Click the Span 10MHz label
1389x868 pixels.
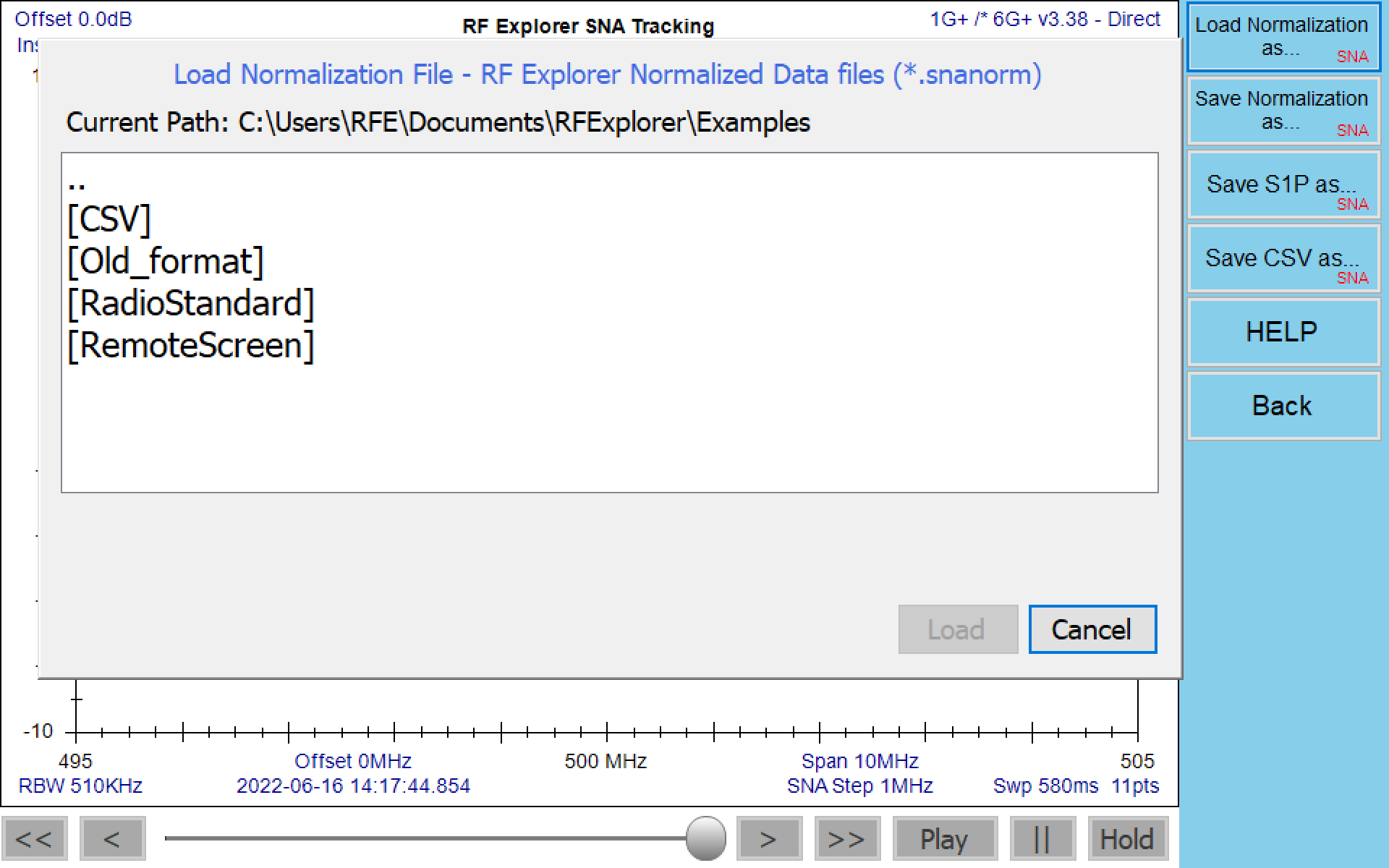(x=859, y=761)
